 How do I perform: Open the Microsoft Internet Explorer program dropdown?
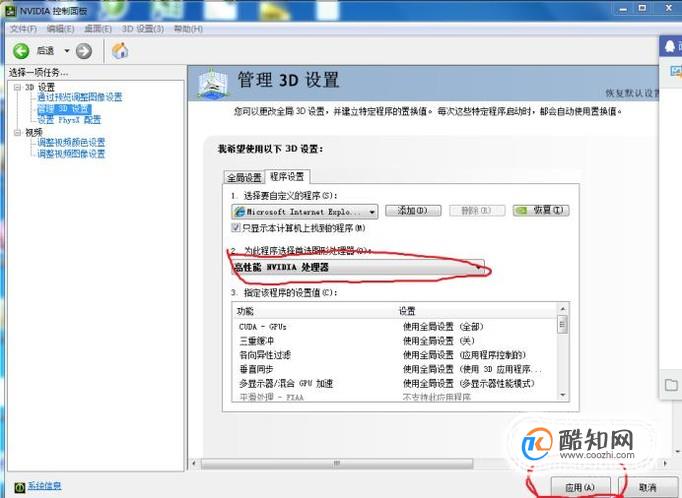[x=304, y=212]
